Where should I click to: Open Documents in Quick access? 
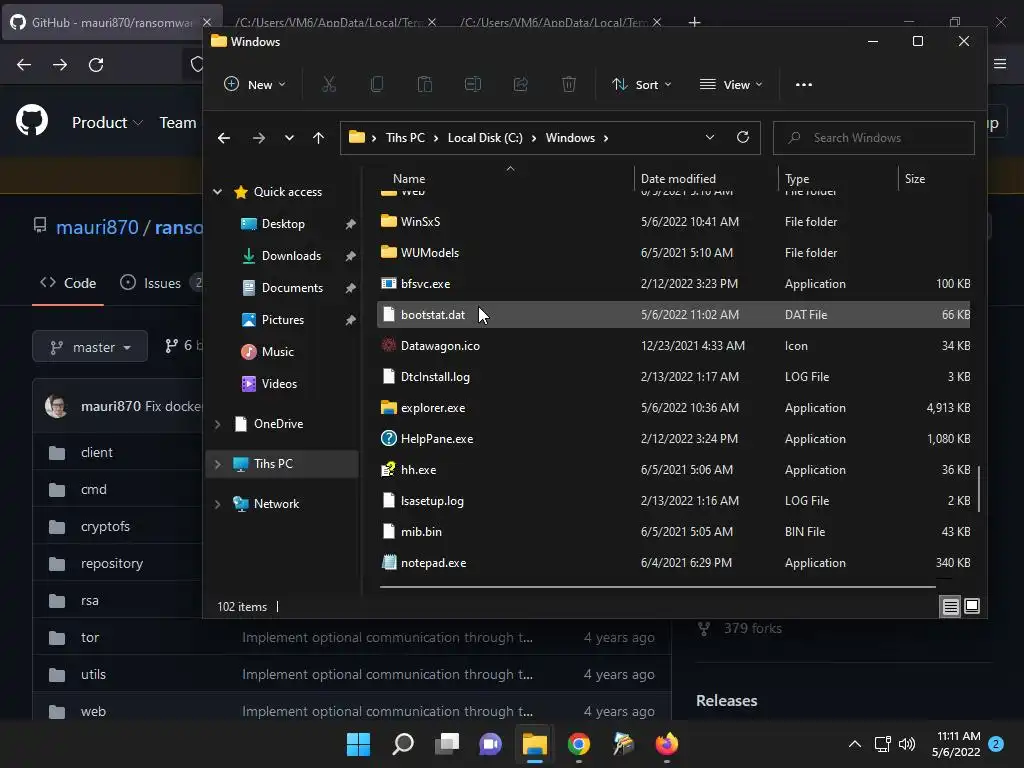tap(292, 288)
